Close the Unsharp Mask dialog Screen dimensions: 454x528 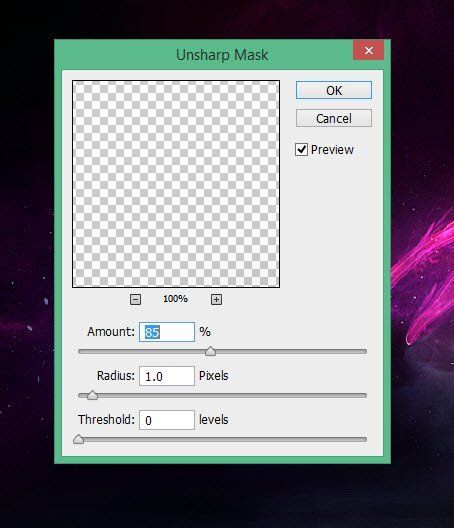coord(368,51)
